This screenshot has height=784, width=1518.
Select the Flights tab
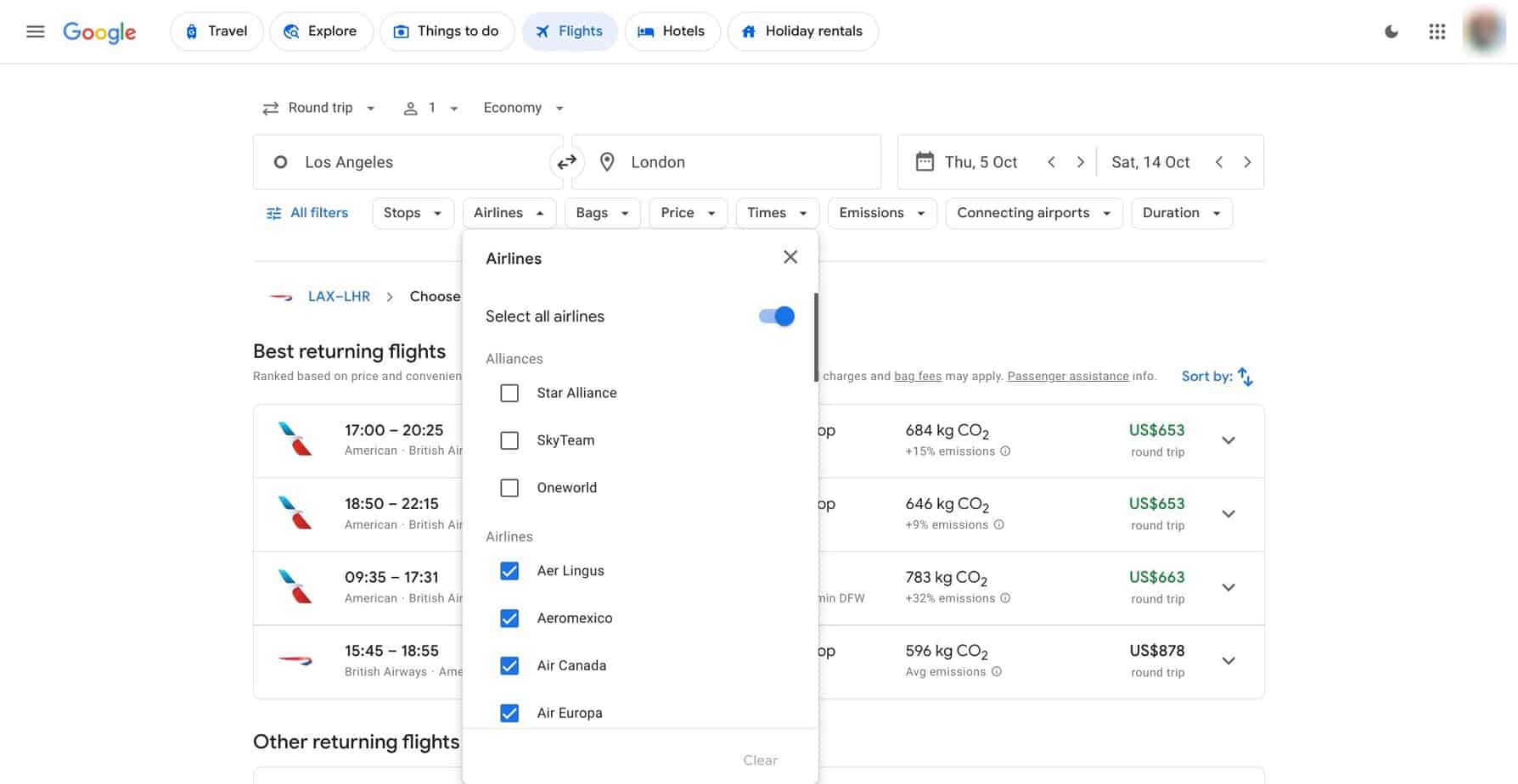point(570,31)
